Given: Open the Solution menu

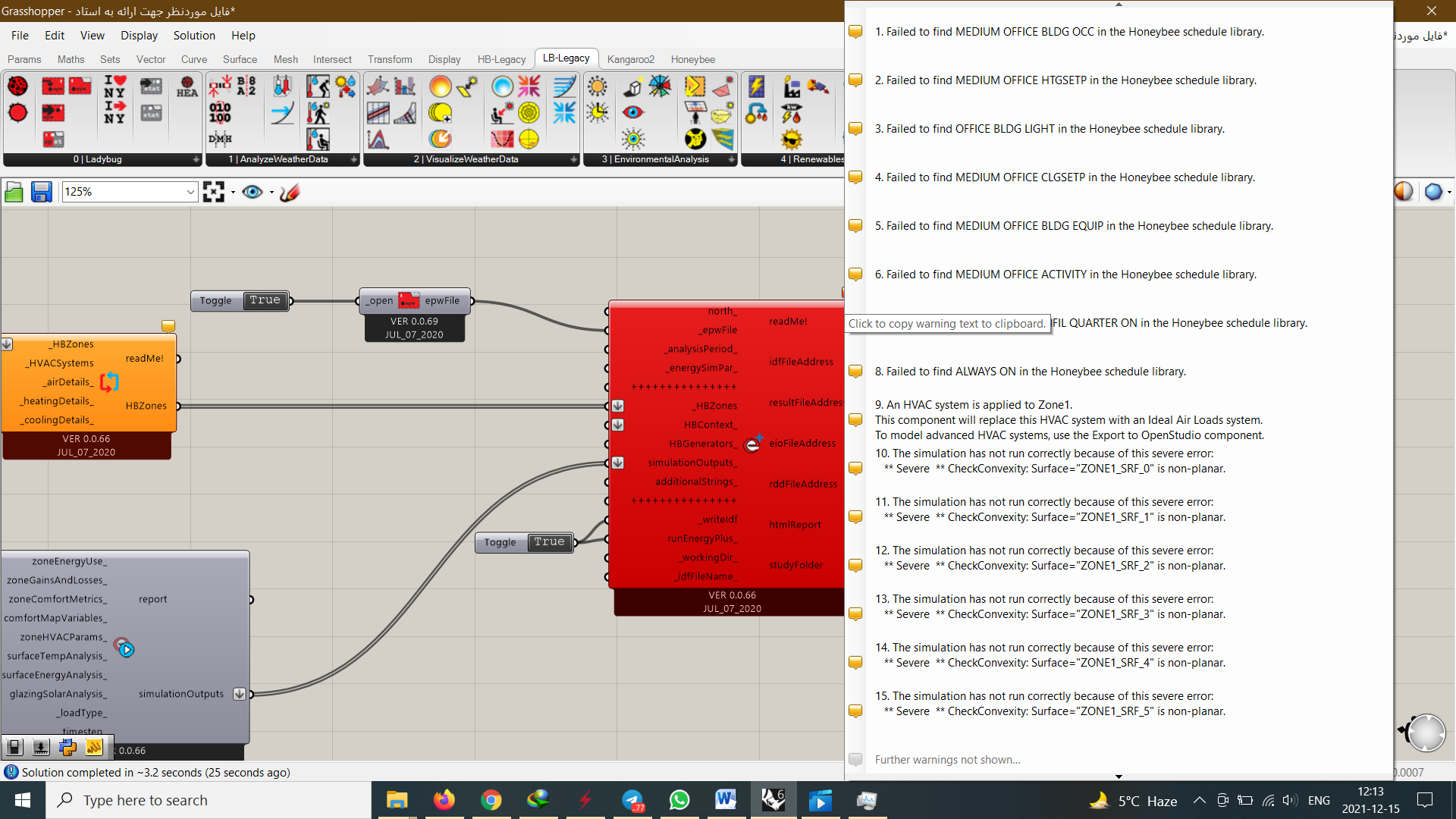Looking at the screenshot, I should coord(194,36).
